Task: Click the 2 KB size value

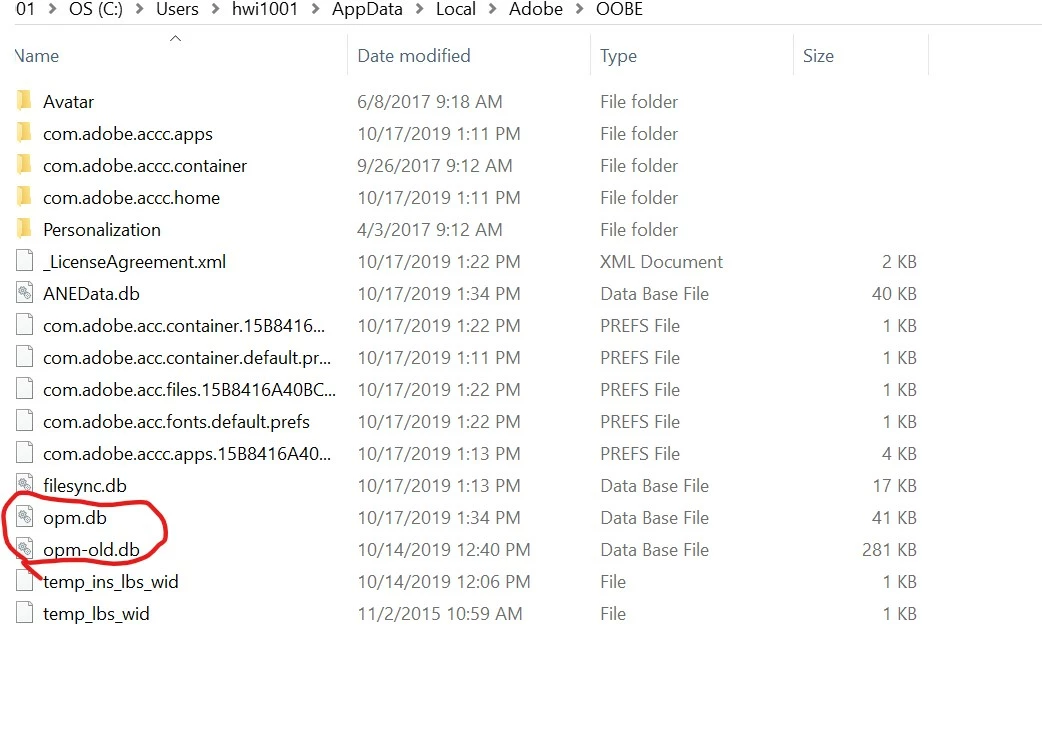Action: point(899,262)
